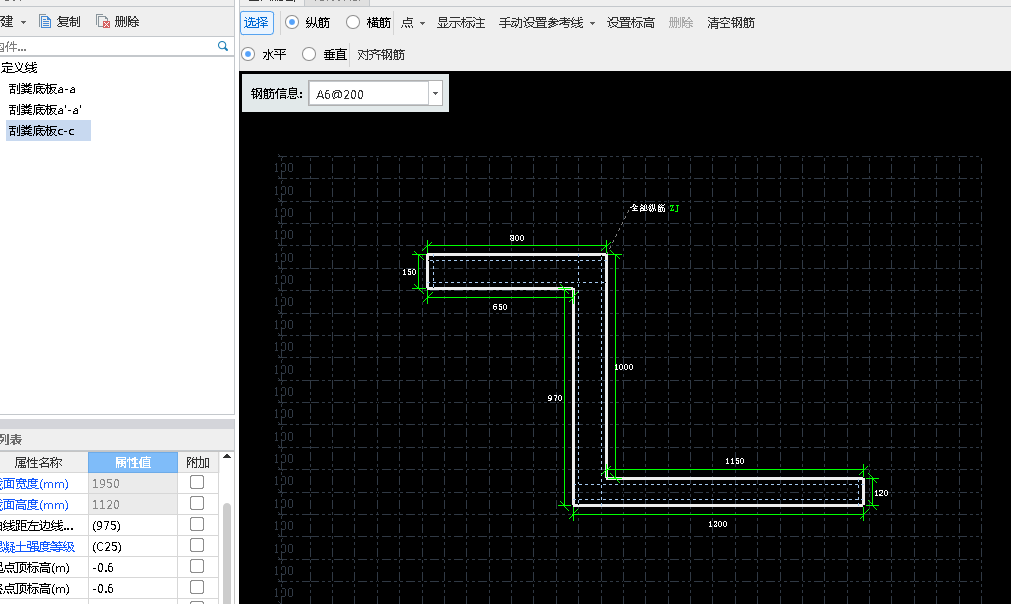This screenshot has width=1011, height=604.
Task: Click the 定义线 tree node
Action: pyautogui.click(x=19, y=68)
